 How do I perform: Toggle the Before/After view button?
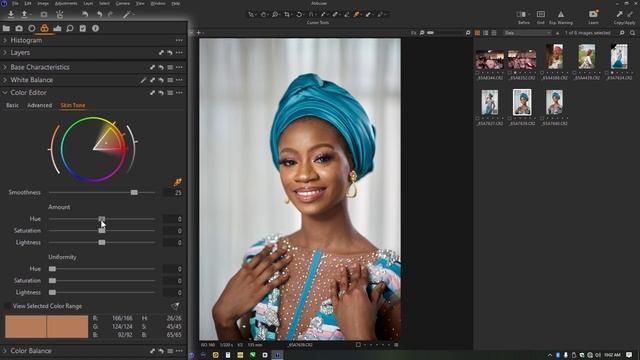pyautogui.click(x=521, y=14)
